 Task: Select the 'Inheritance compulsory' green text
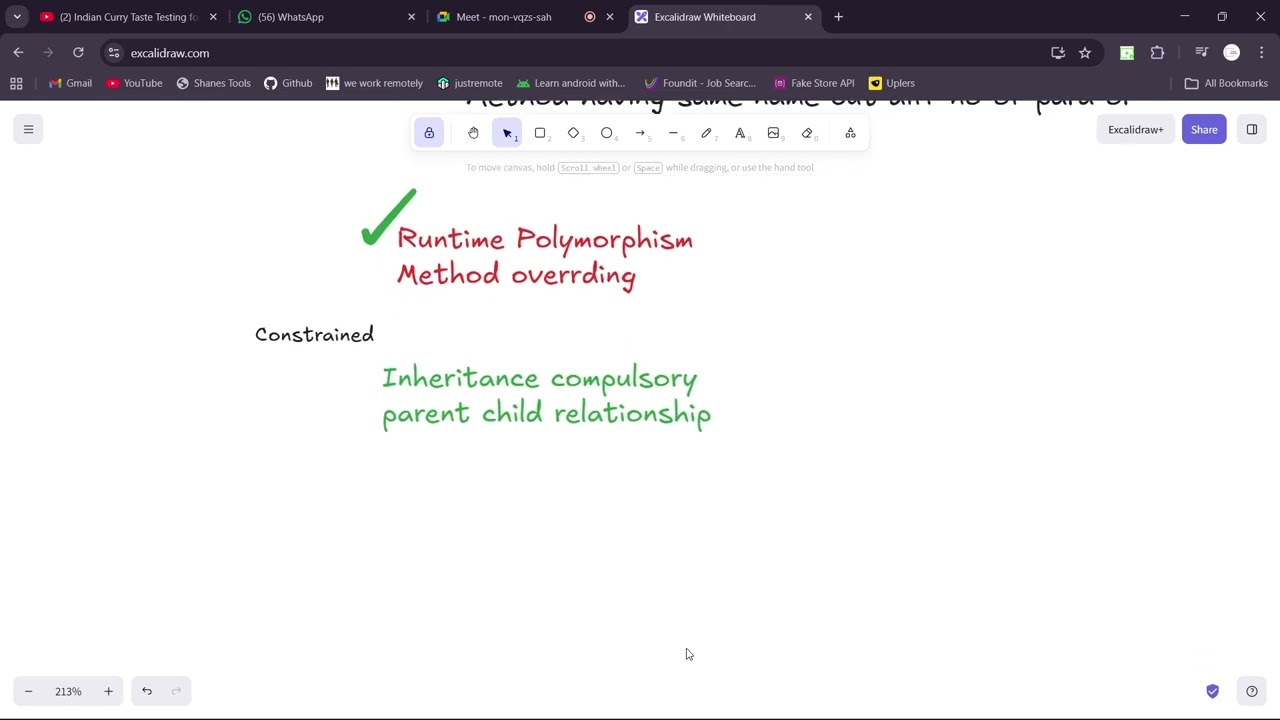point(539,378)
